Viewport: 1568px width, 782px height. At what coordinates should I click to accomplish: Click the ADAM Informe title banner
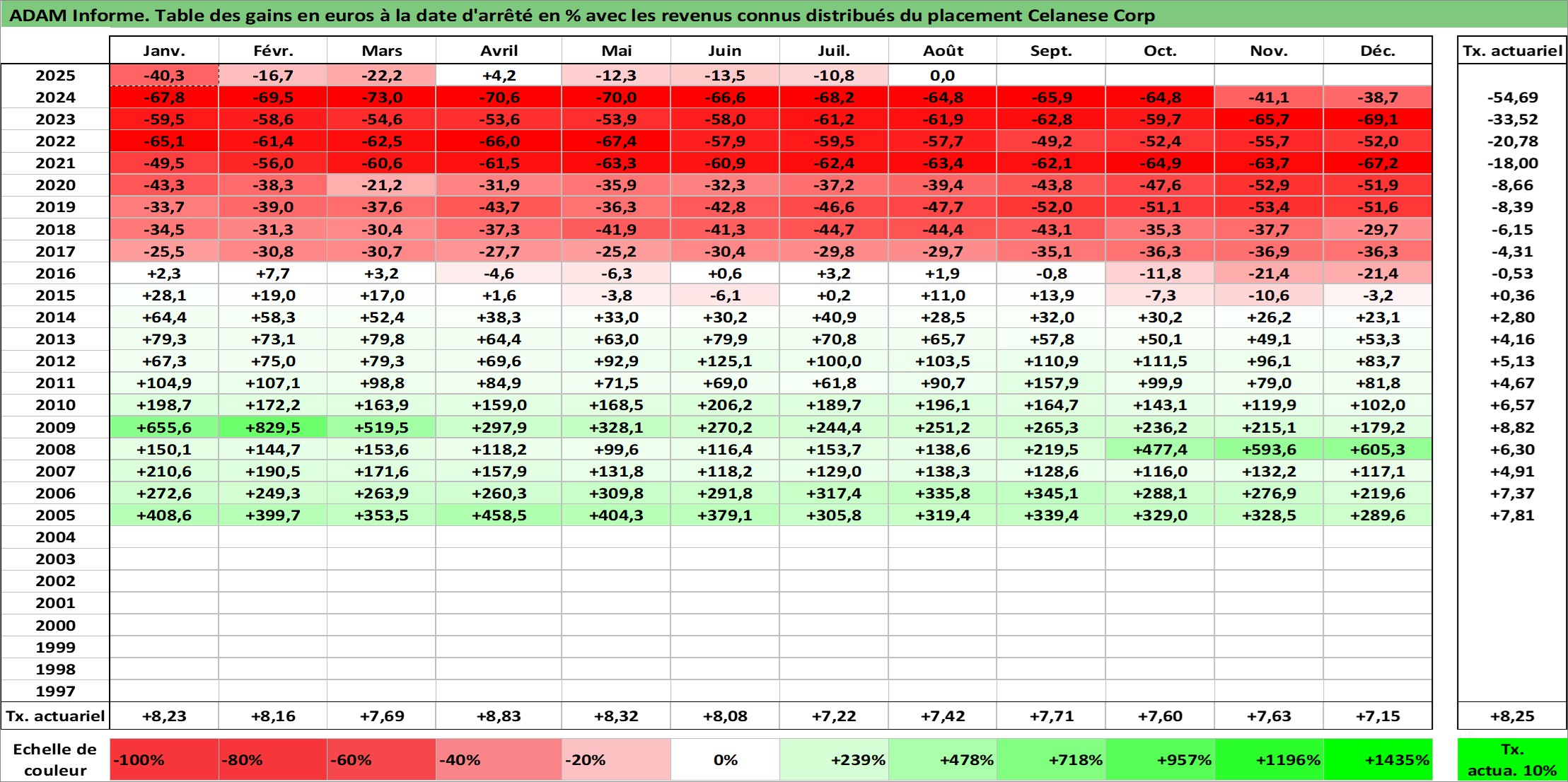click(x=784, y=14)
